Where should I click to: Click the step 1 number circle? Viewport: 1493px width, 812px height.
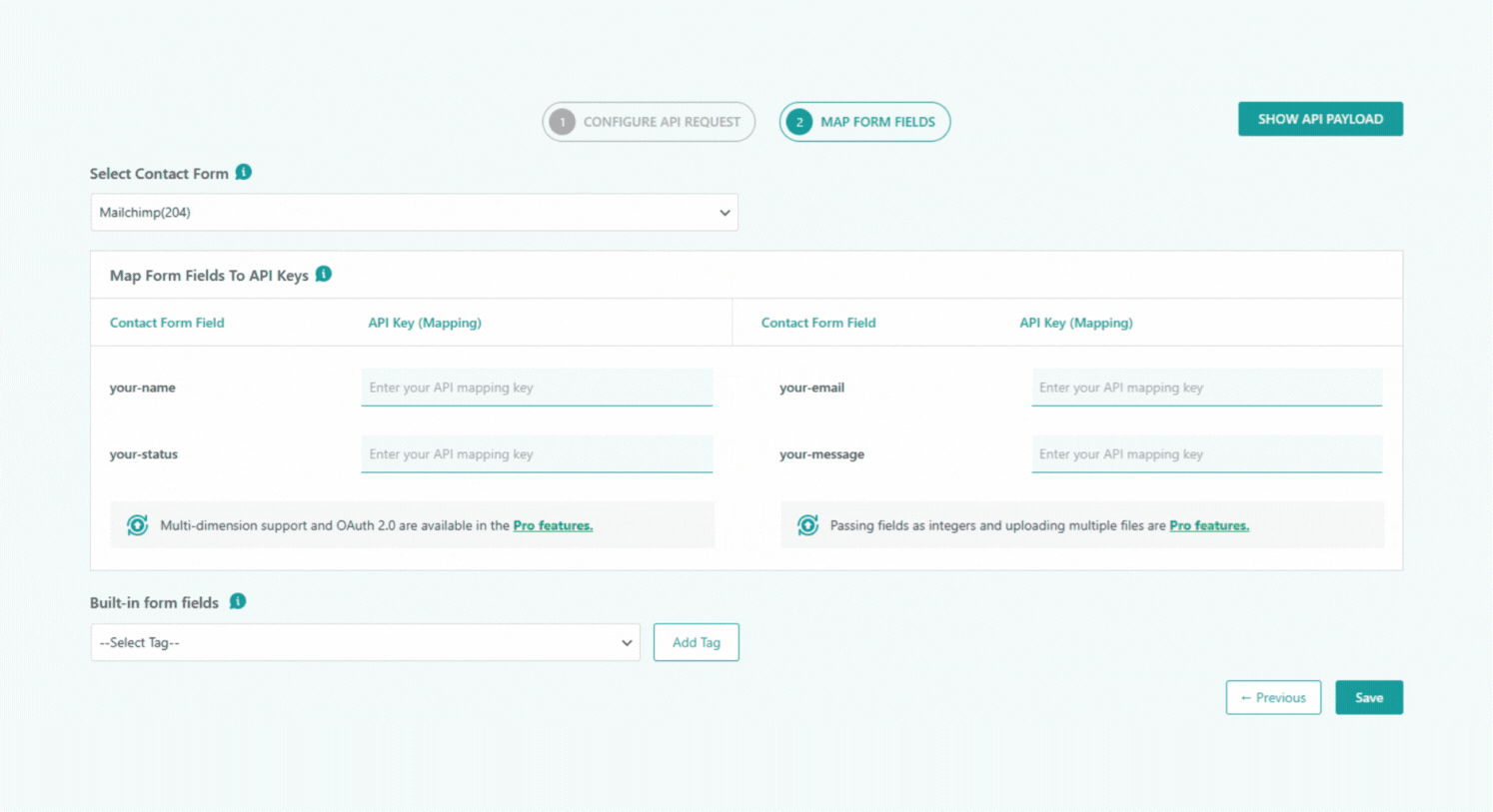click(x=563, y=122)
